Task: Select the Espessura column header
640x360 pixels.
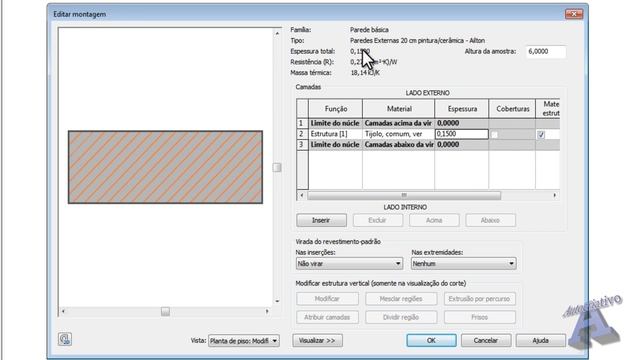Action: click(462, 109)
